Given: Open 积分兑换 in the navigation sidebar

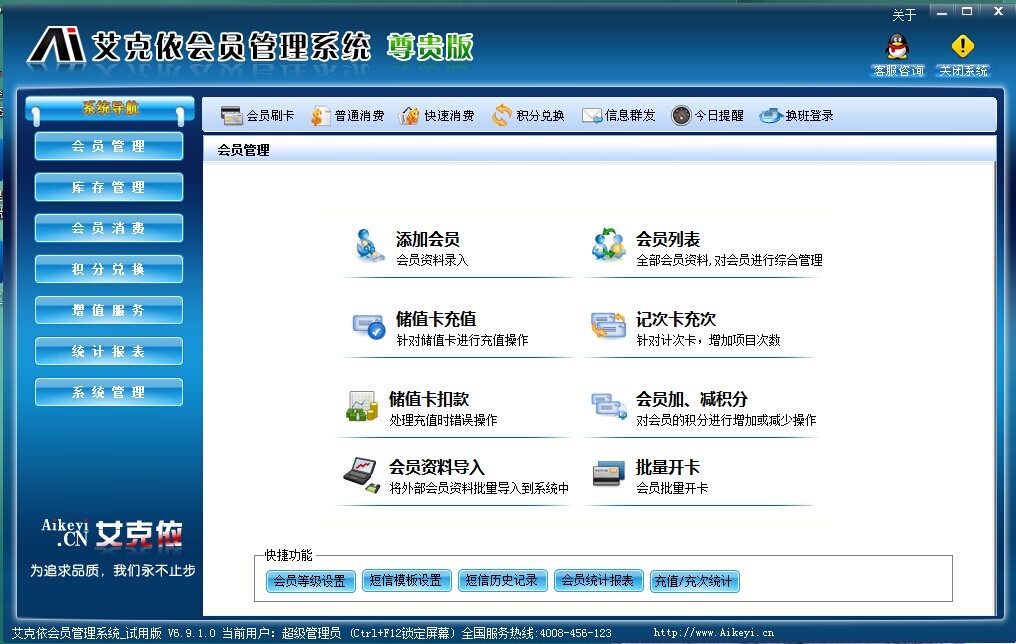Looking at the screenshot, I should [109, 269].
